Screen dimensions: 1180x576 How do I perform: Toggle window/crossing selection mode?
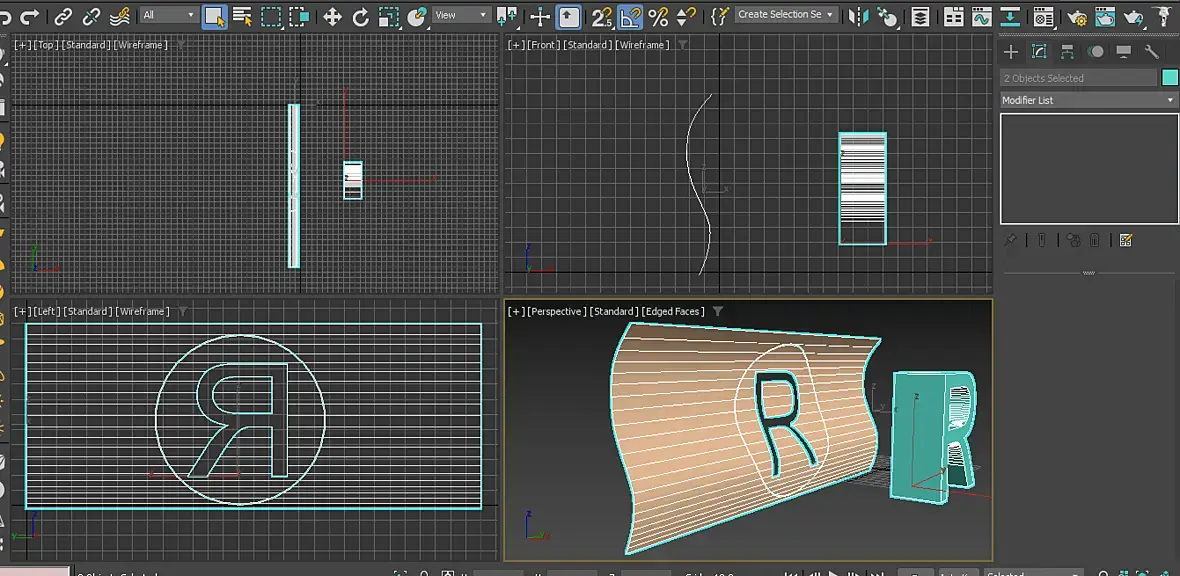[299, 16]
